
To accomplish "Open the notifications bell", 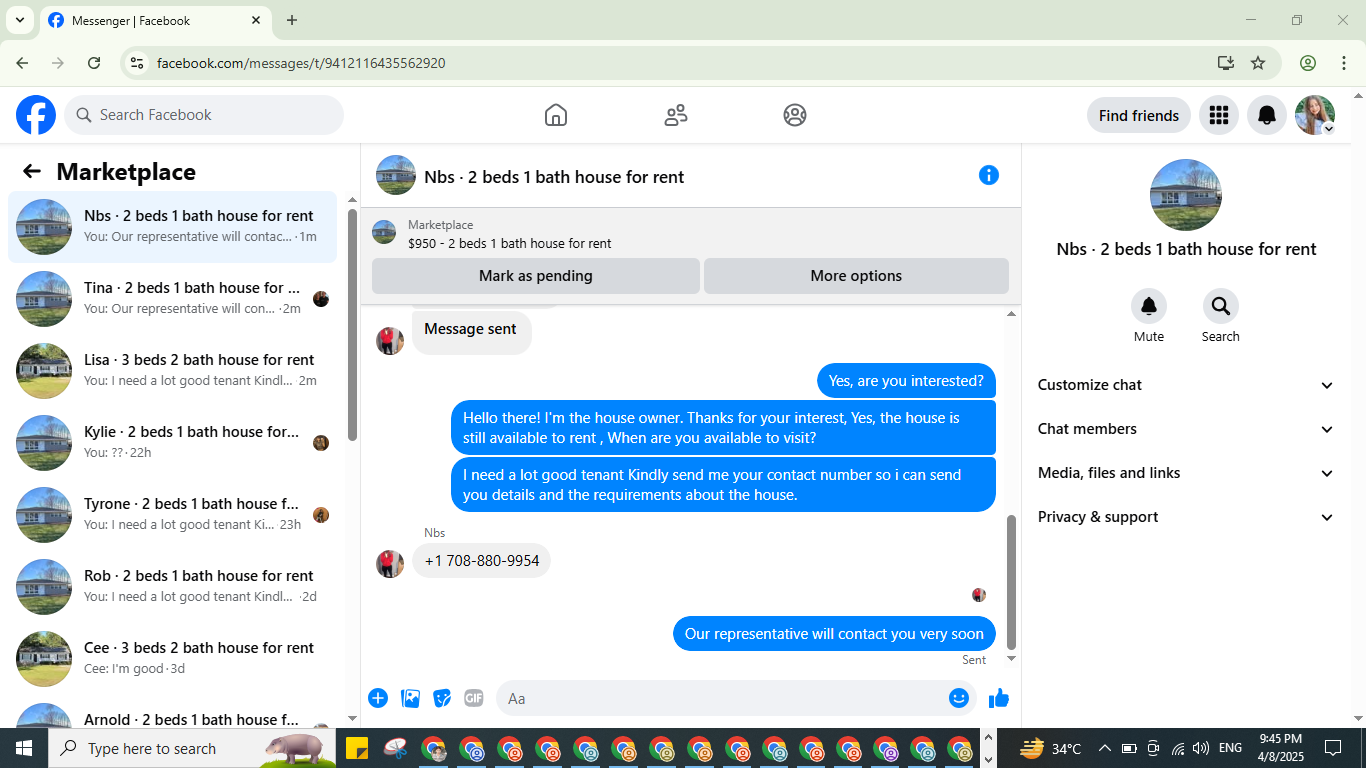I will point(1266,115).
